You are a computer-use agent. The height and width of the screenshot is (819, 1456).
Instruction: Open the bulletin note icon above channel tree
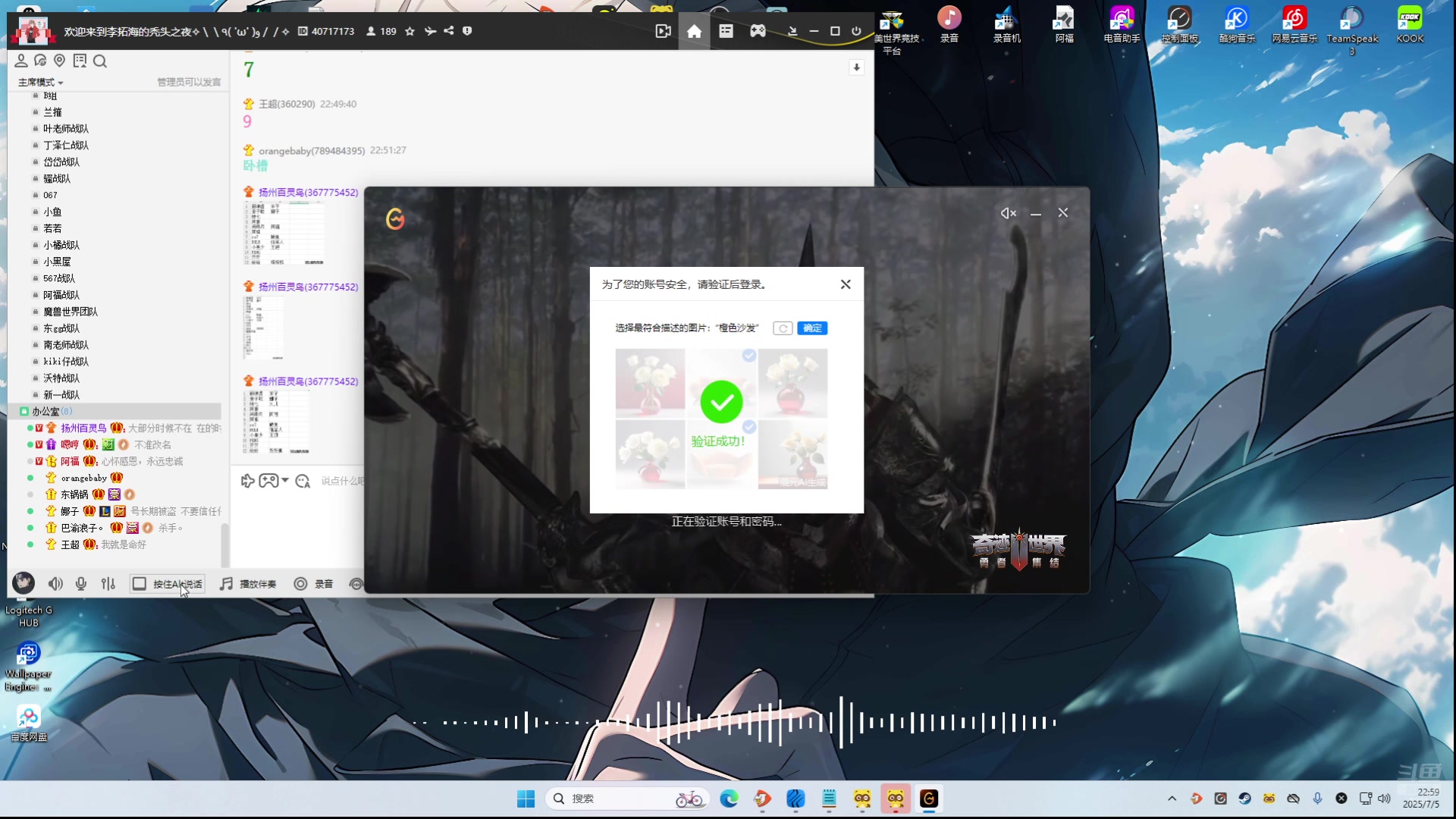(80, 61)
